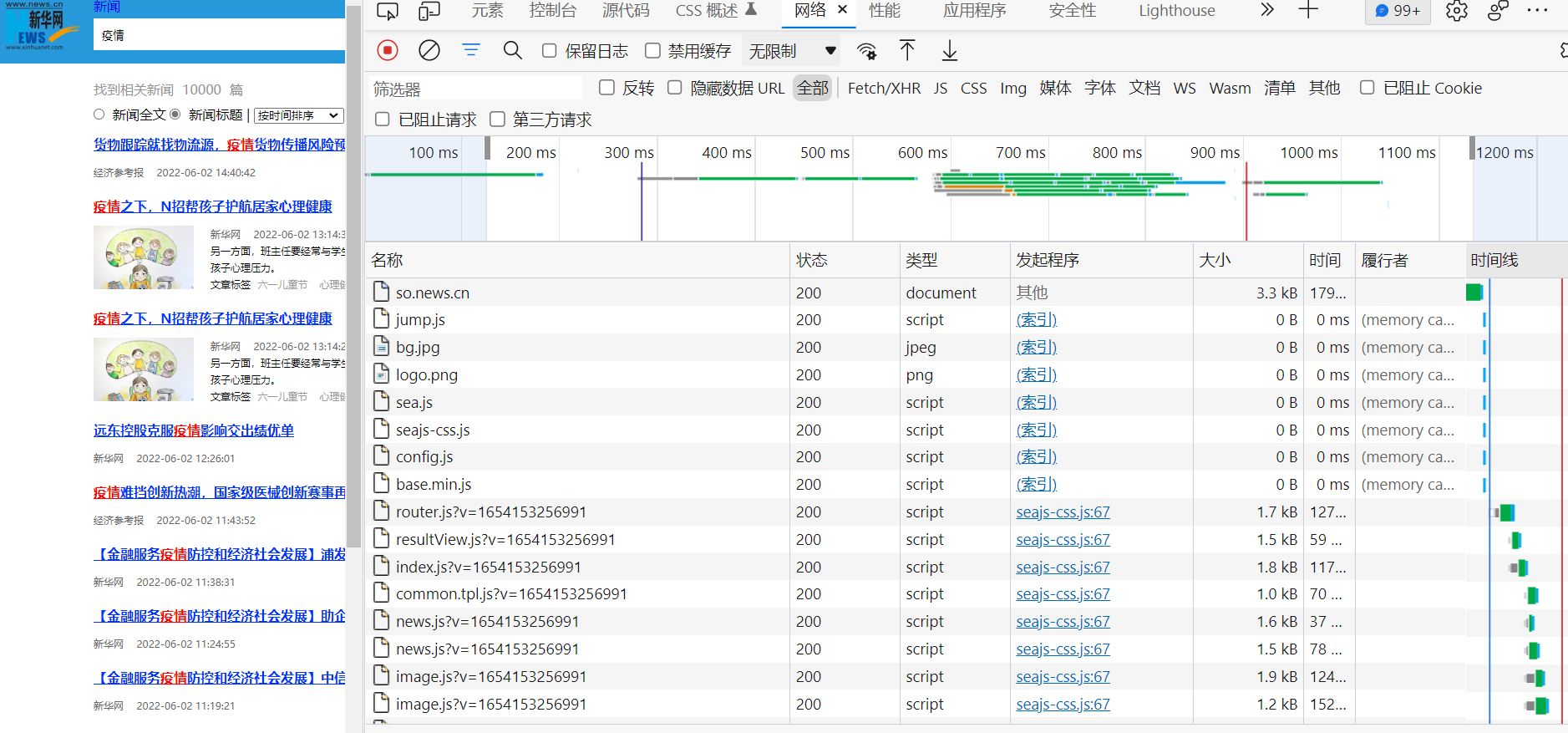Toggle Hide data URLs checkbox
Viewport: 1568px width, 733px height.
[675, 88]
